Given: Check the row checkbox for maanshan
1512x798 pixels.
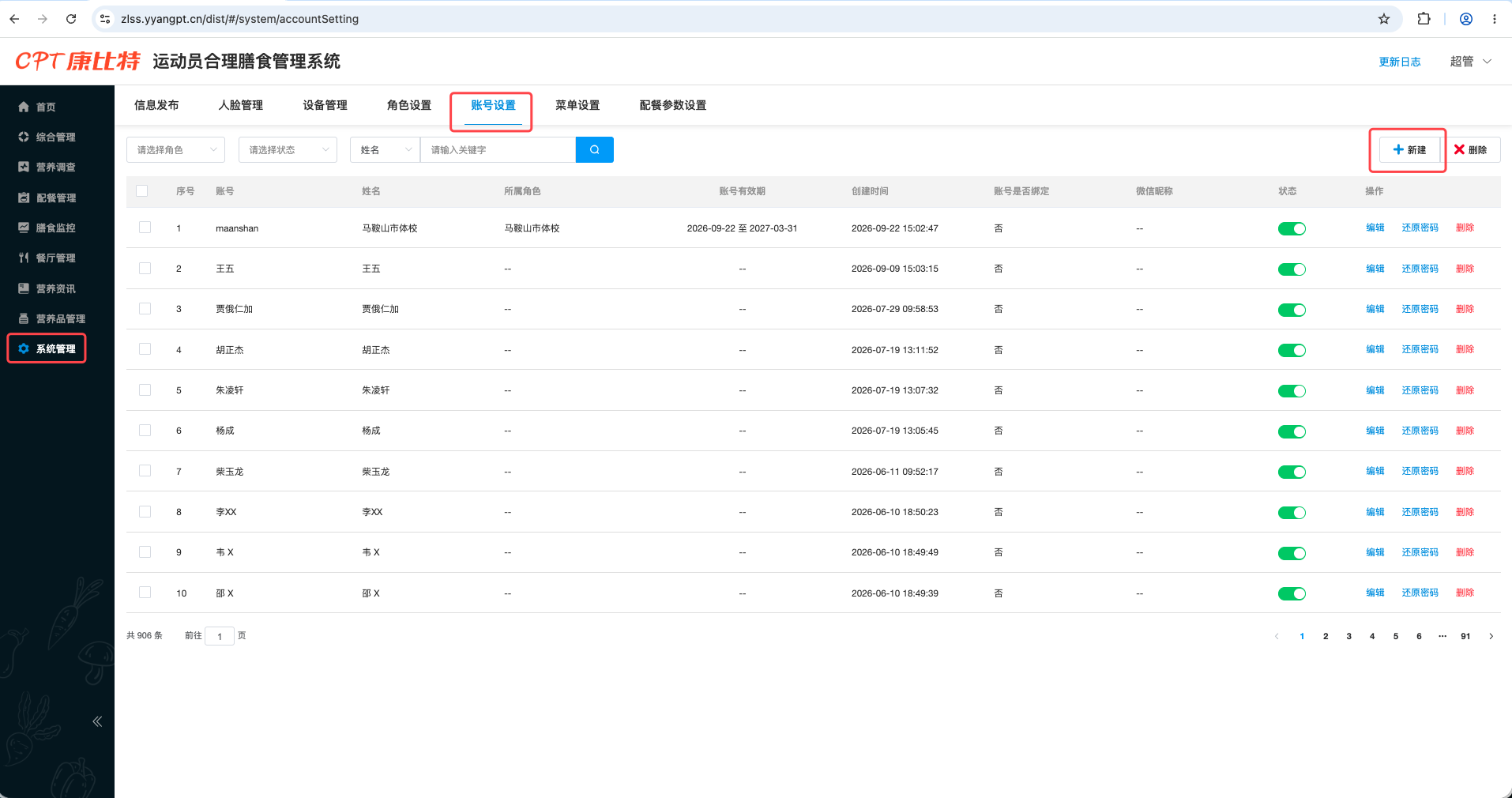Looking at the screenshot, I should click(x=145, y=228).
